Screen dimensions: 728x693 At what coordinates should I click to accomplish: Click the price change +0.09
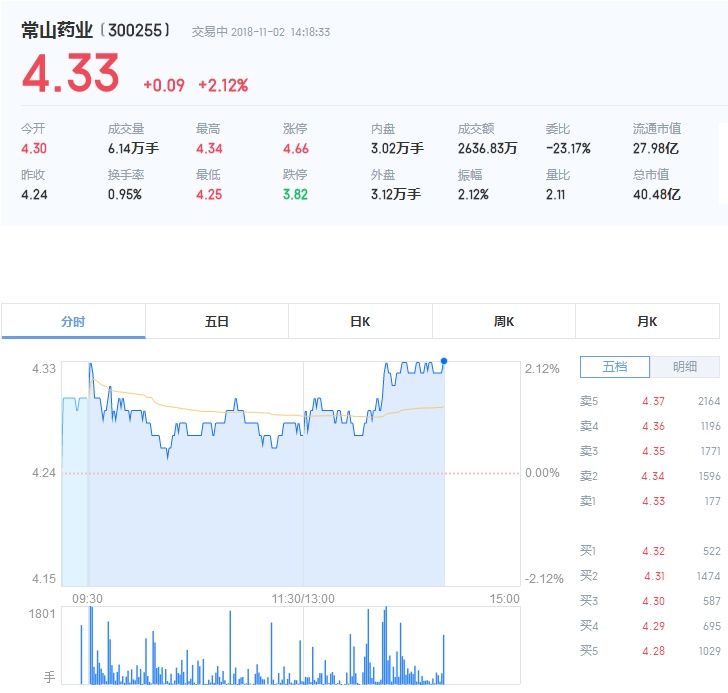tap(164, 85)
